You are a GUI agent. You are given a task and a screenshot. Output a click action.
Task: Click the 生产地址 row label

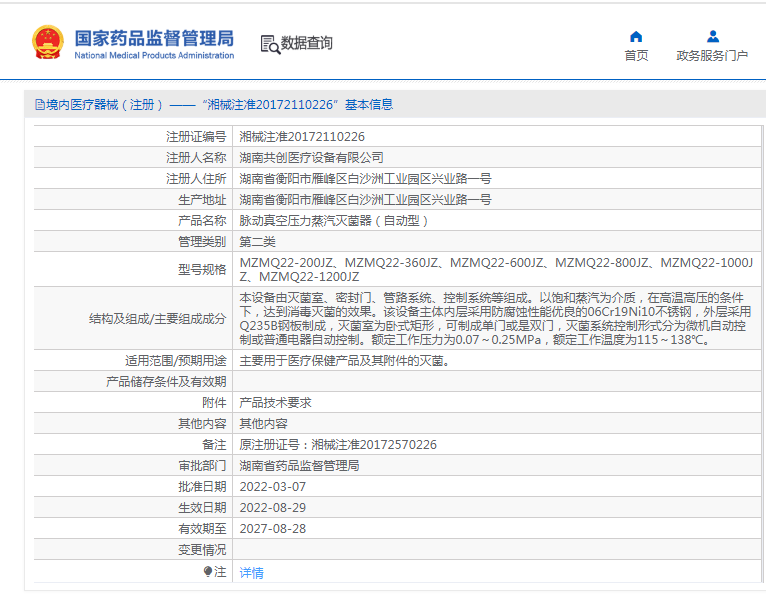[202, 199]
